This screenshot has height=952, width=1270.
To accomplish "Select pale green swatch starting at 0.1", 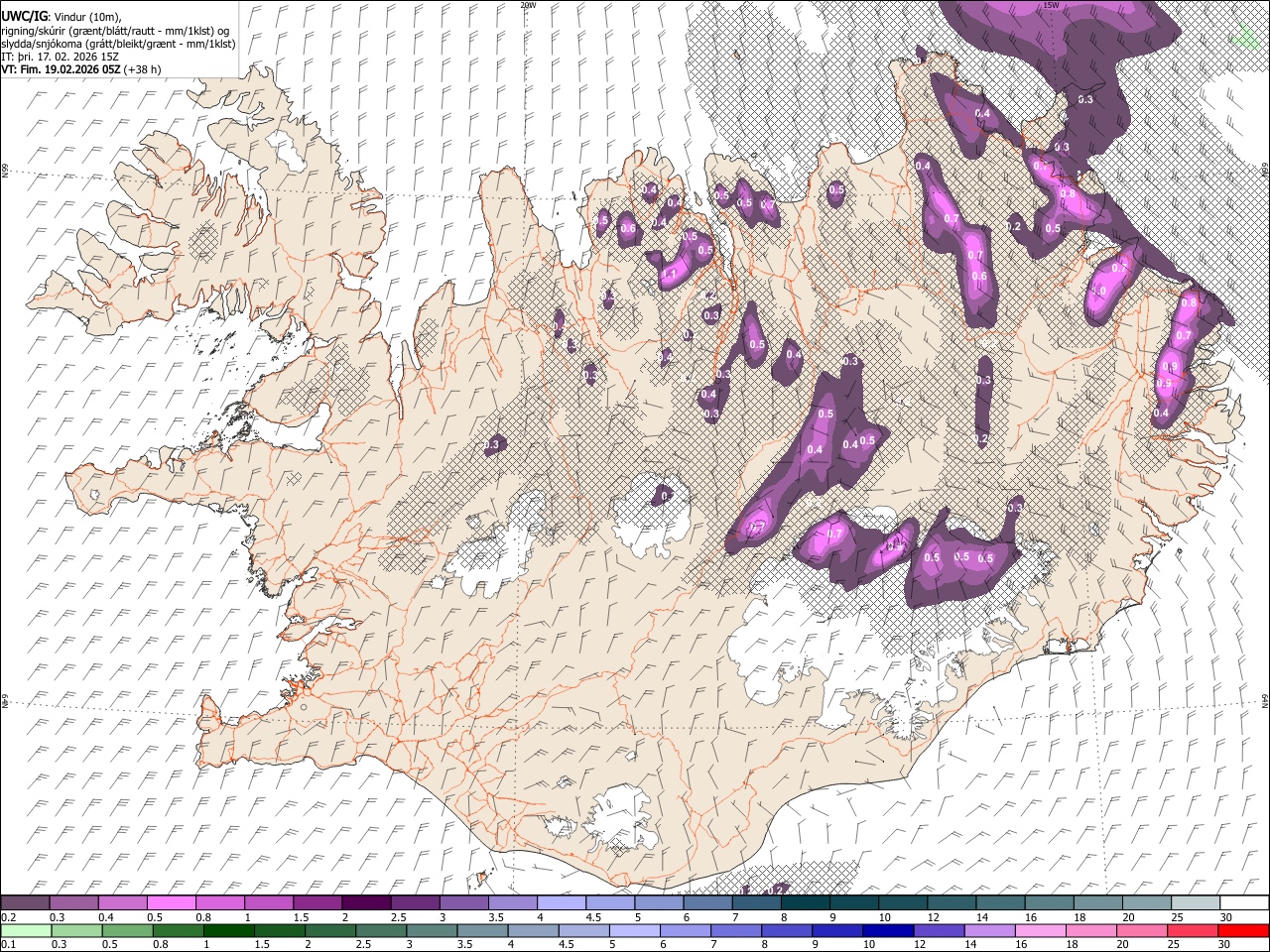I will [25, 930].
